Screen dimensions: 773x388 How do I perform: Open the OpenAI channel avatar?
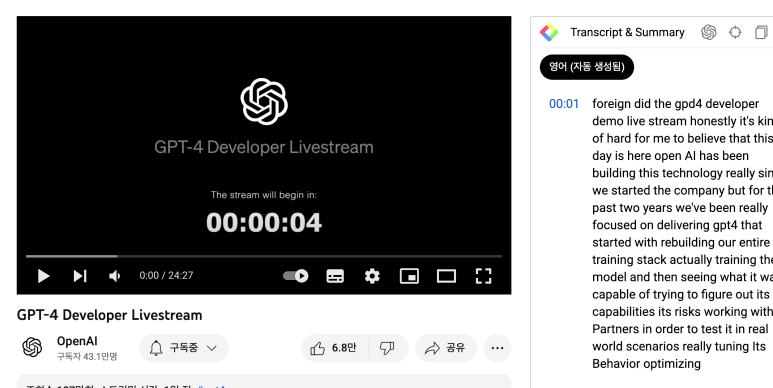[32, 348]
